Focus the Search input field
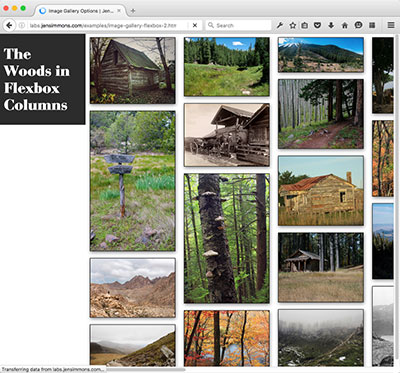This screenshot has width=400, height=373. coord(238,25)
